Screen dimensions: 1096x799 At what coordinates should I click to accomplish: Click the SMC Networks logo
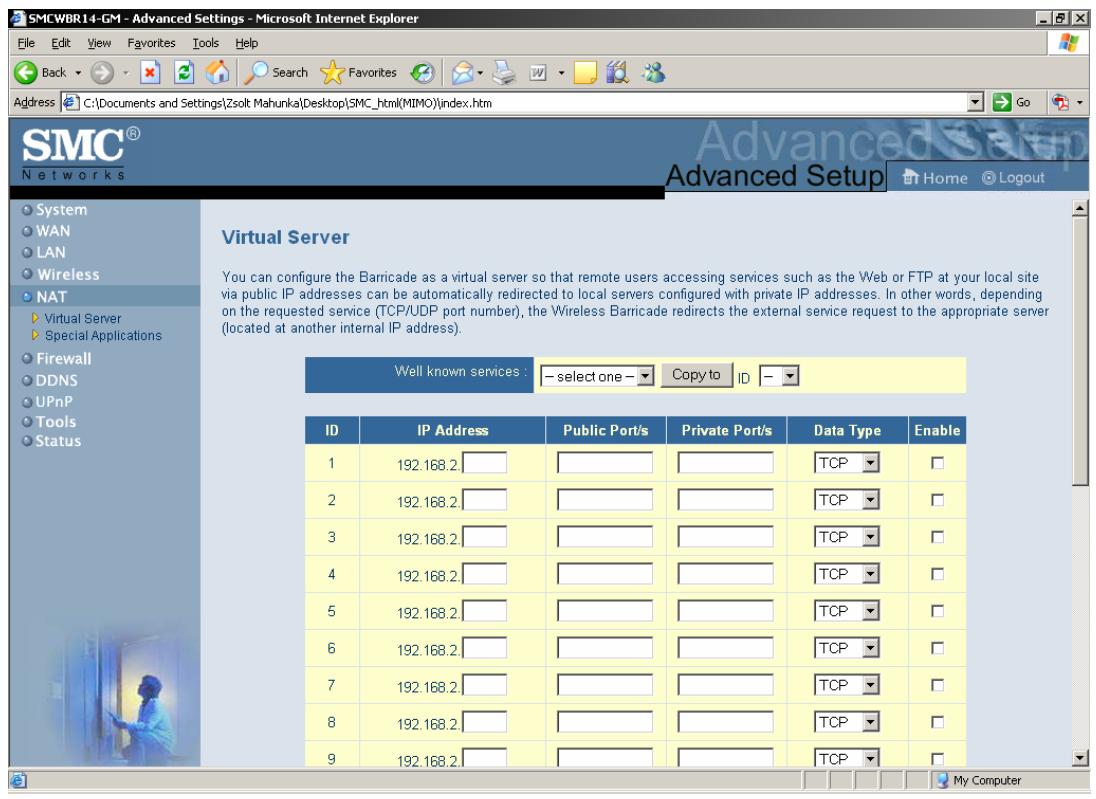(x=80, y=153)
